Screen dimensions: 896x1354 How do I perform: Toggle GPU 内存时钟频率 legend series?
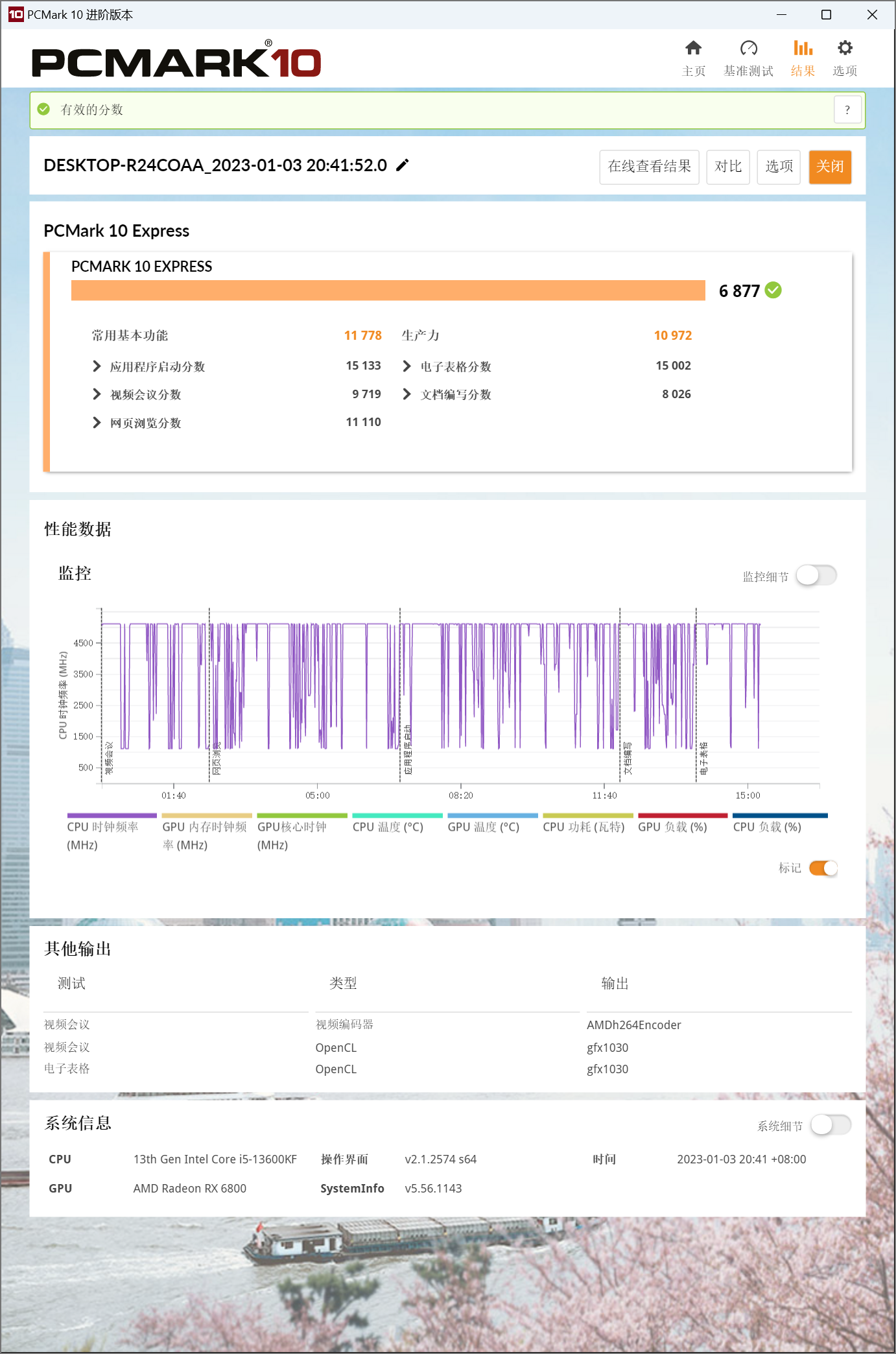pyautogui.click(x=207, y=833)
